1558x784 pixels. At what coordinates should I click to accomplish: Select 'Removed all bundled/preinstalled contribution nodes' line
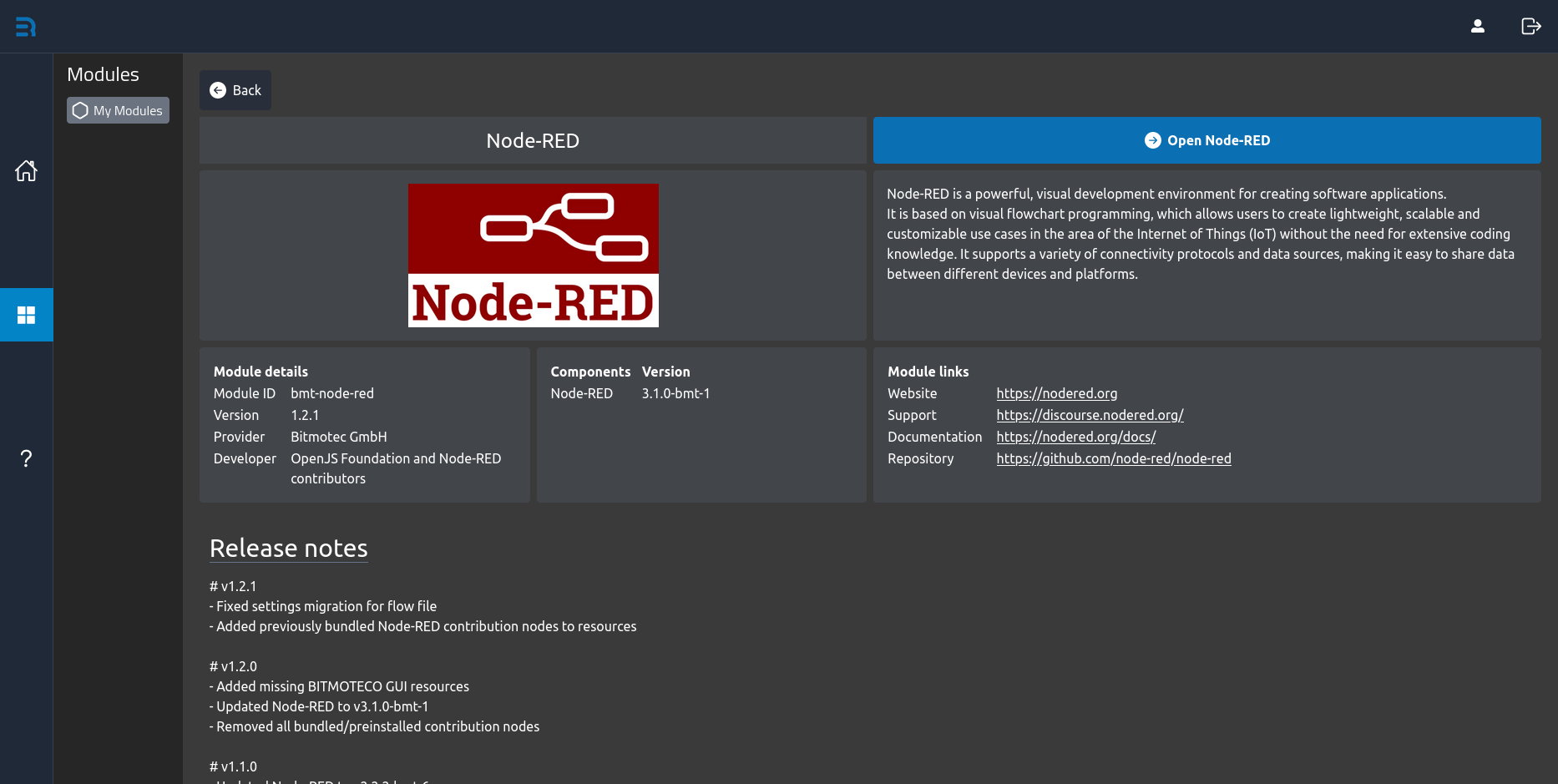[375, 726]
